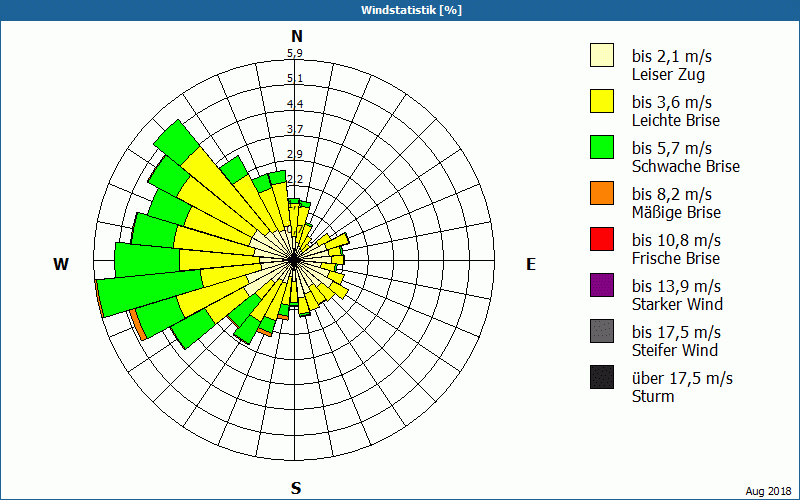Click the '5,9' outer ring scale label
The height and width of the screenshot is (500, 800).
point(295,54)
